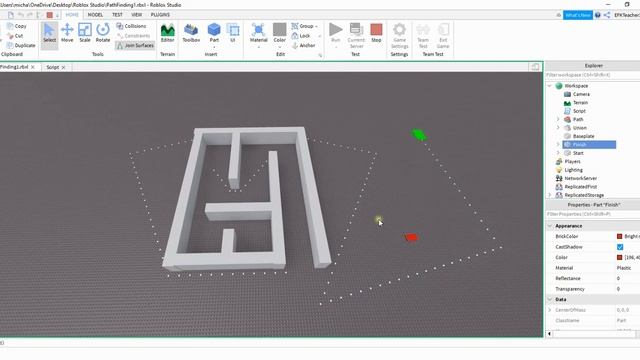Click the quick-access red stop icon
Image resolution: width=640 pixels, height=360 pixels.
pos(49,15)
